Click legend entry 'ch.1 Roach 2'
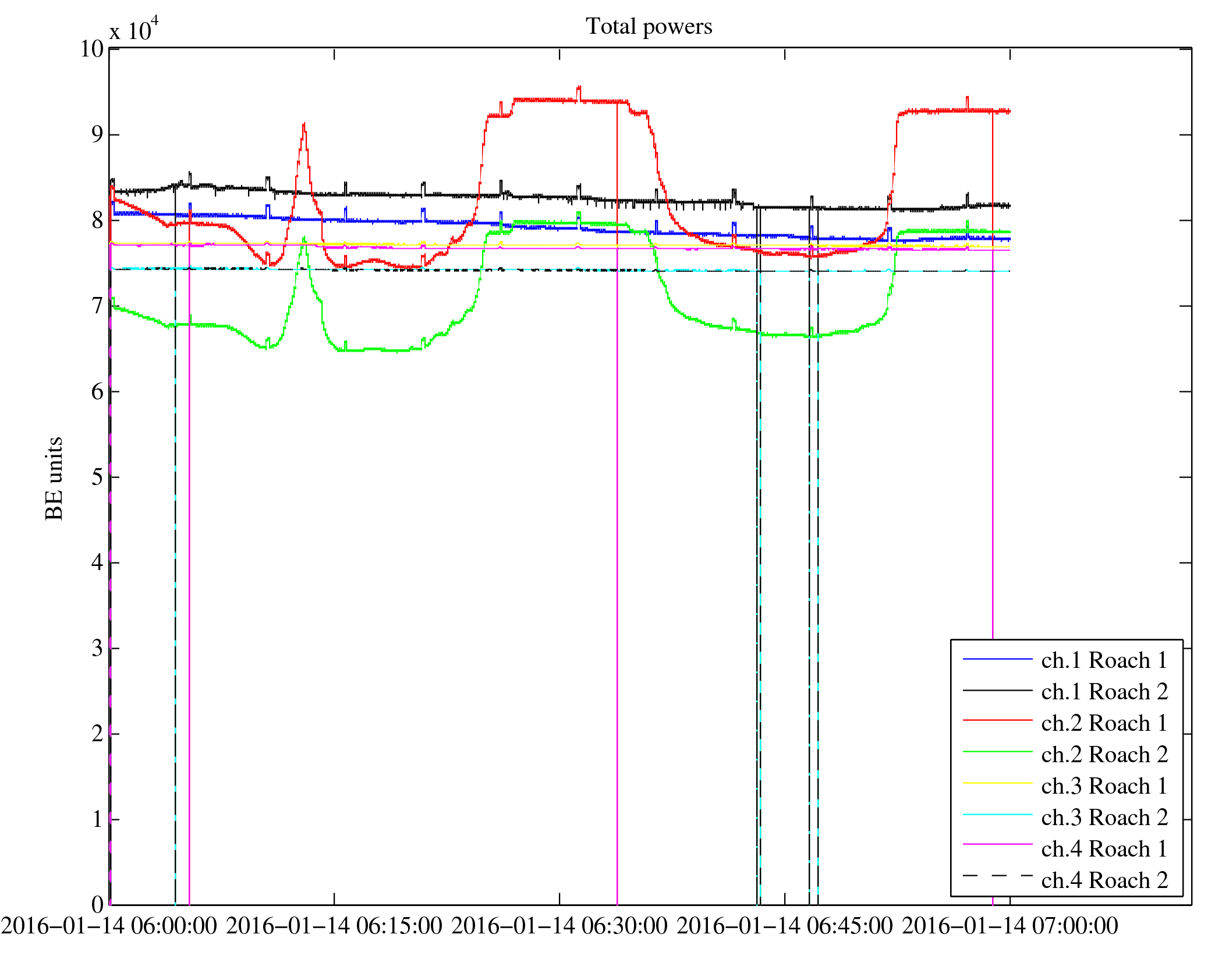Image resolution: width=1208 pixels, height=980 pixels. point(1104,692)
